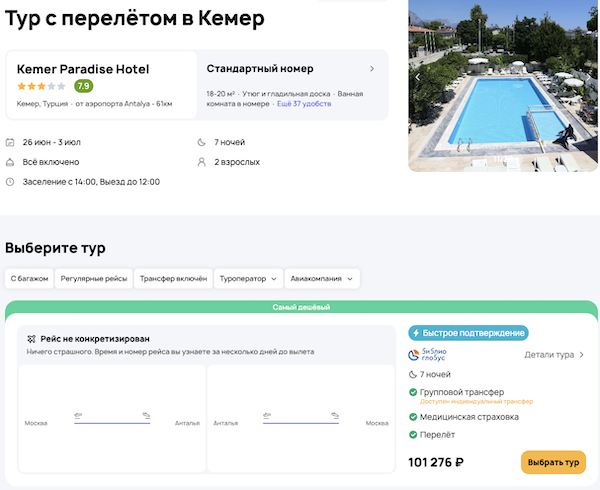Click the calendar icon beside 26 июн - 3 июл

[x=11, y=142]
